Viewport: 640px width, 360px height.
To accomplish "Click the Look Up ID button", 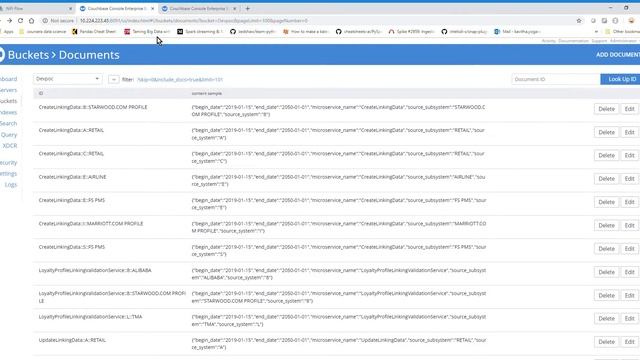I will pyautogui.click(x=621, y=79).
